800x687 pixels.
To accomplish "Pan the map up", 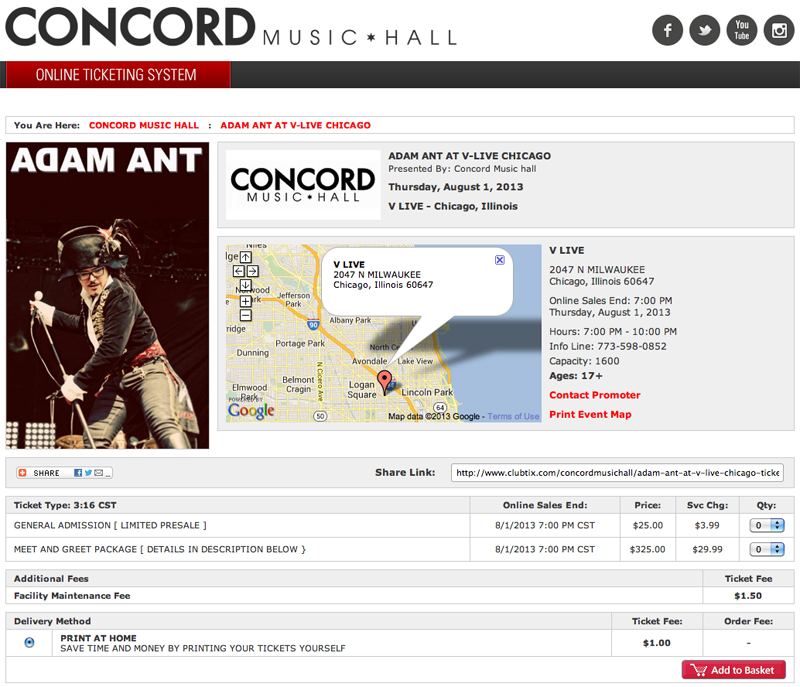I will tap(246, 257).
